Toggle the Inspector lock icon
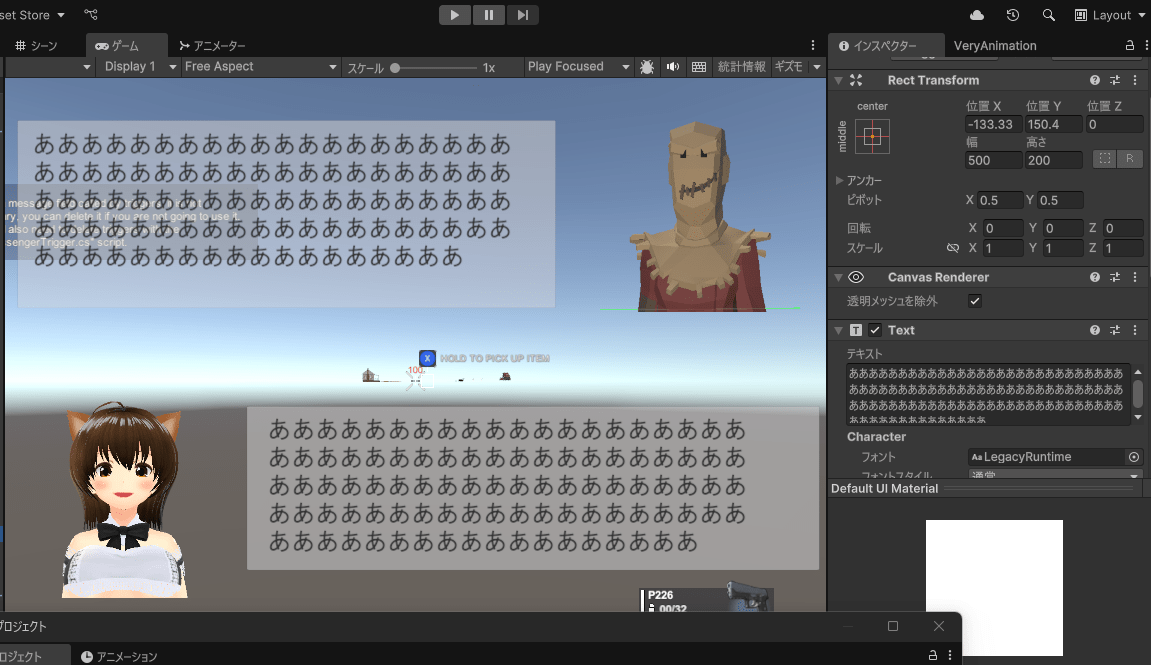The height and width of the screenshot is (665, 1151). tap(1130, 46)
